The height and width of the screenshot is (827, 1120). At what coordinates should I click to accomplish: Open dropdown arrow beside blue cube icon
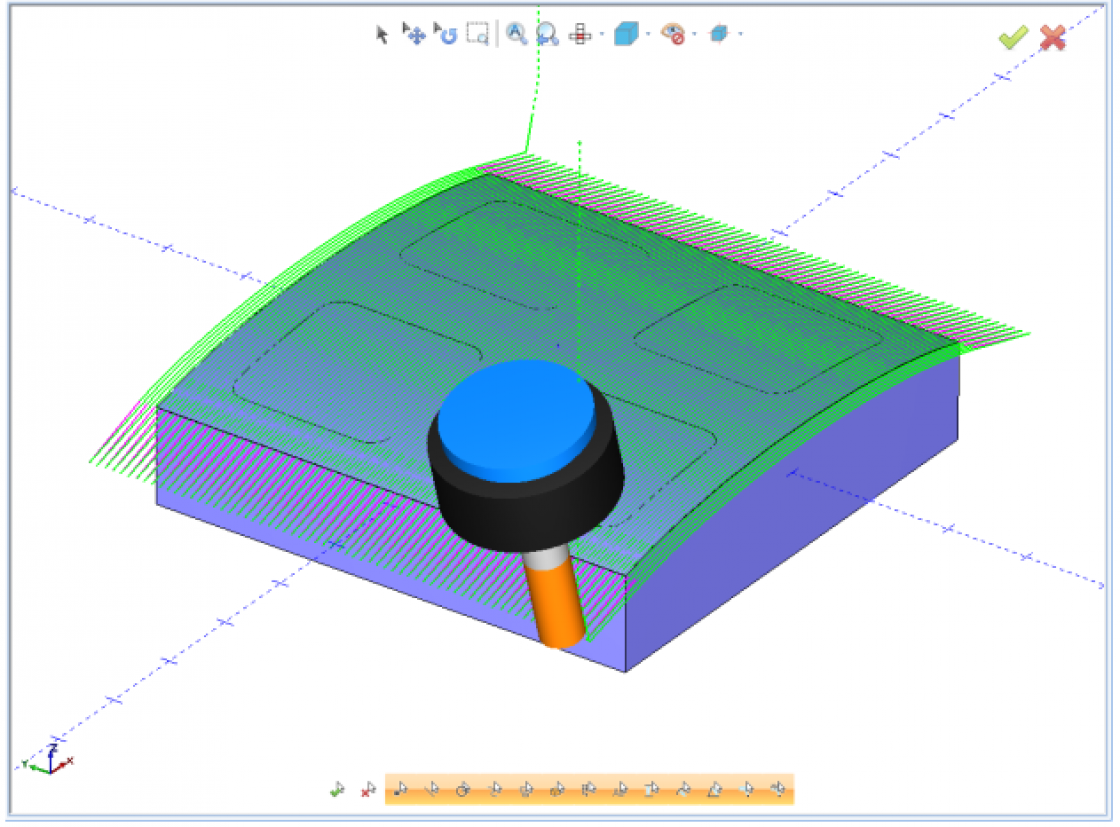[648, 34]
